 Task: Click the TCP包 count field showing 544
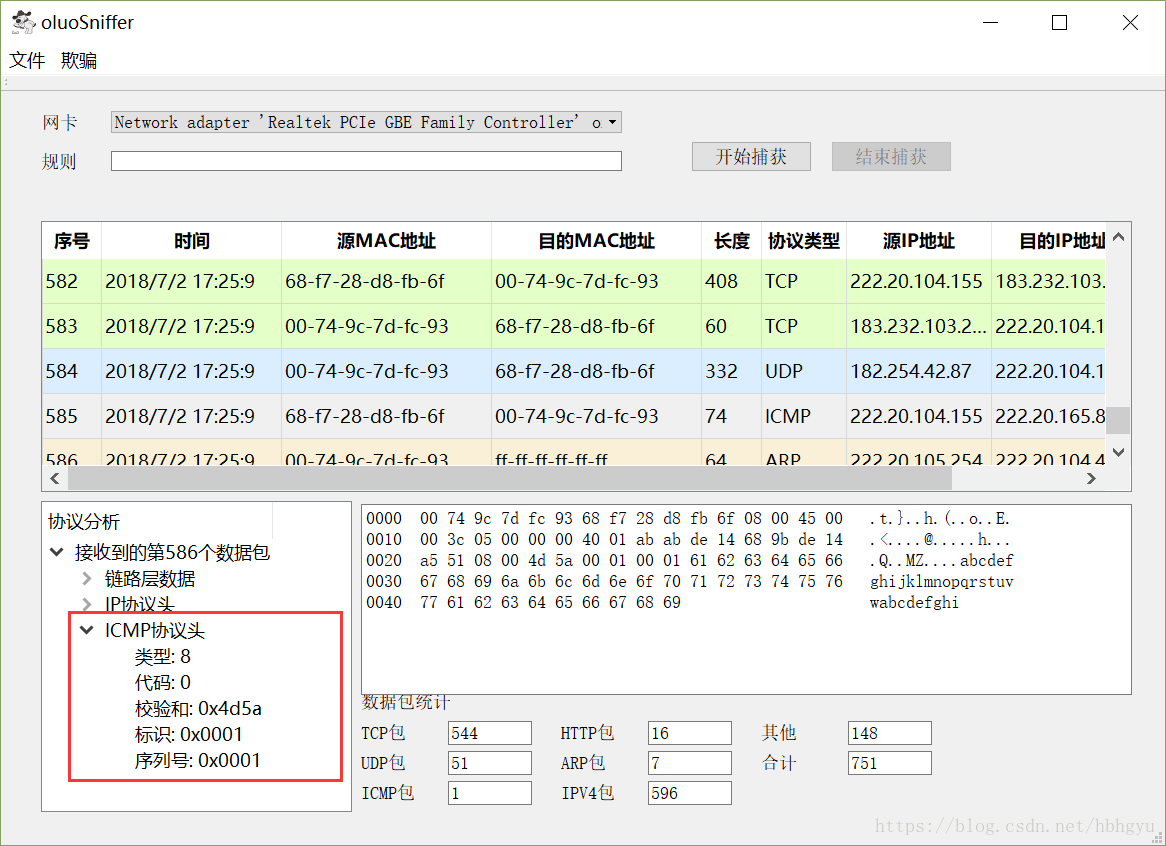490,733
